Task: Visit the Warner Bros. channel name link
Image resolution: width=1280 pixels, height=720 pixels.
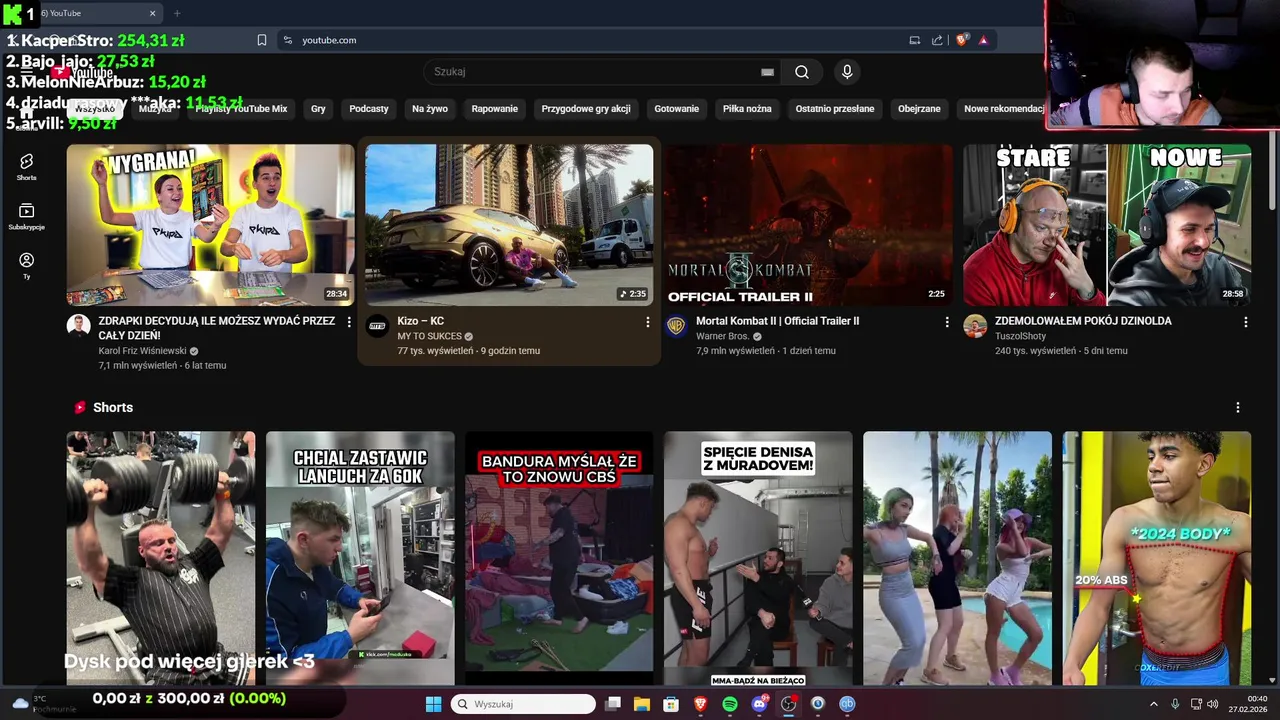Action: tap(722, 336)
